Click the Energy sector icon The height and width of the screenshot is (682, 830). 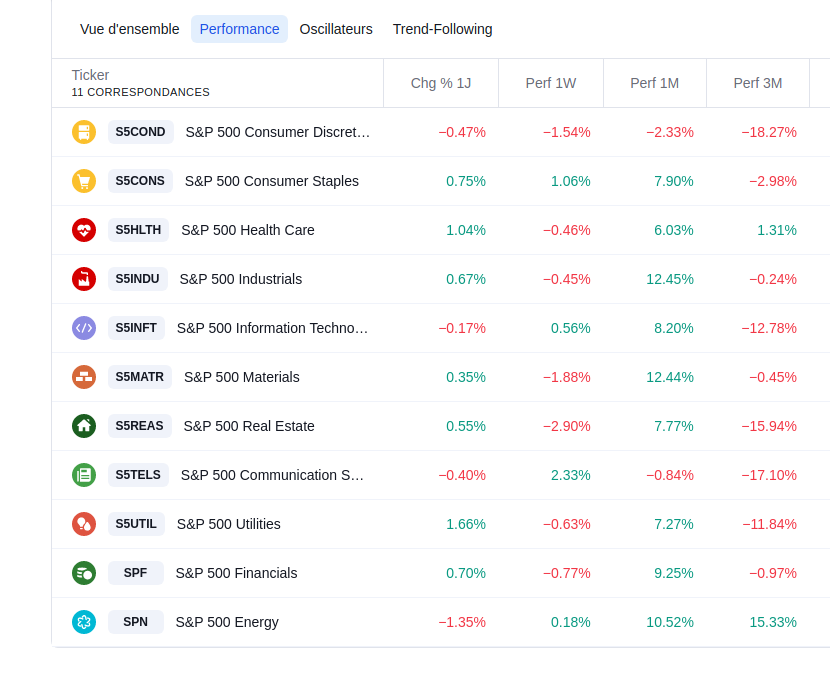(84, 622)
